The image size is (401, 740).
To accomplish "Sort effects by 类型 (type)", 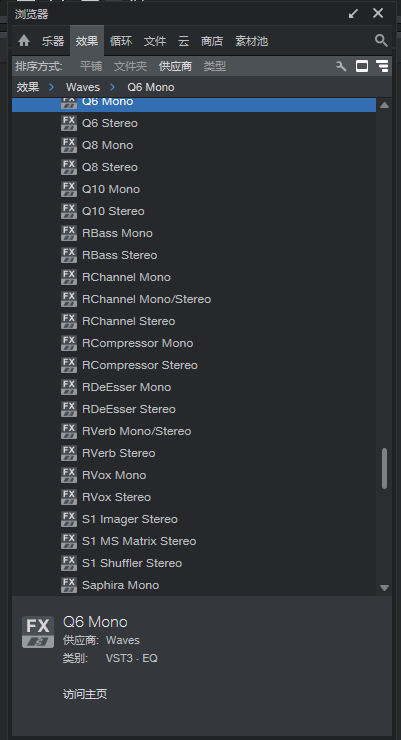I will [215, 66].
